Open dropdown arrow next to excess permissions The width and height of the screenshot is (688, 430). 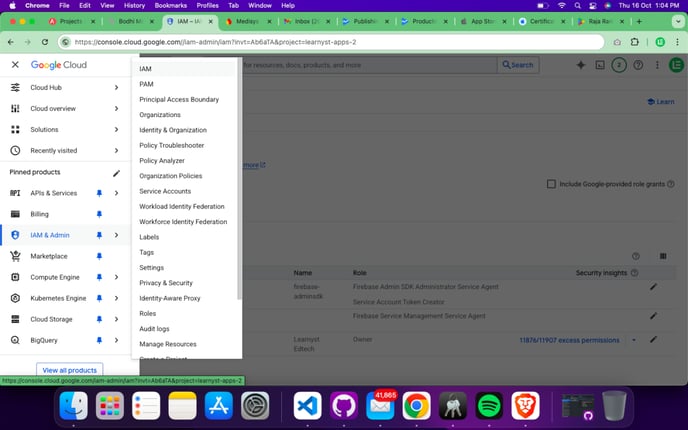pos(633,340)
